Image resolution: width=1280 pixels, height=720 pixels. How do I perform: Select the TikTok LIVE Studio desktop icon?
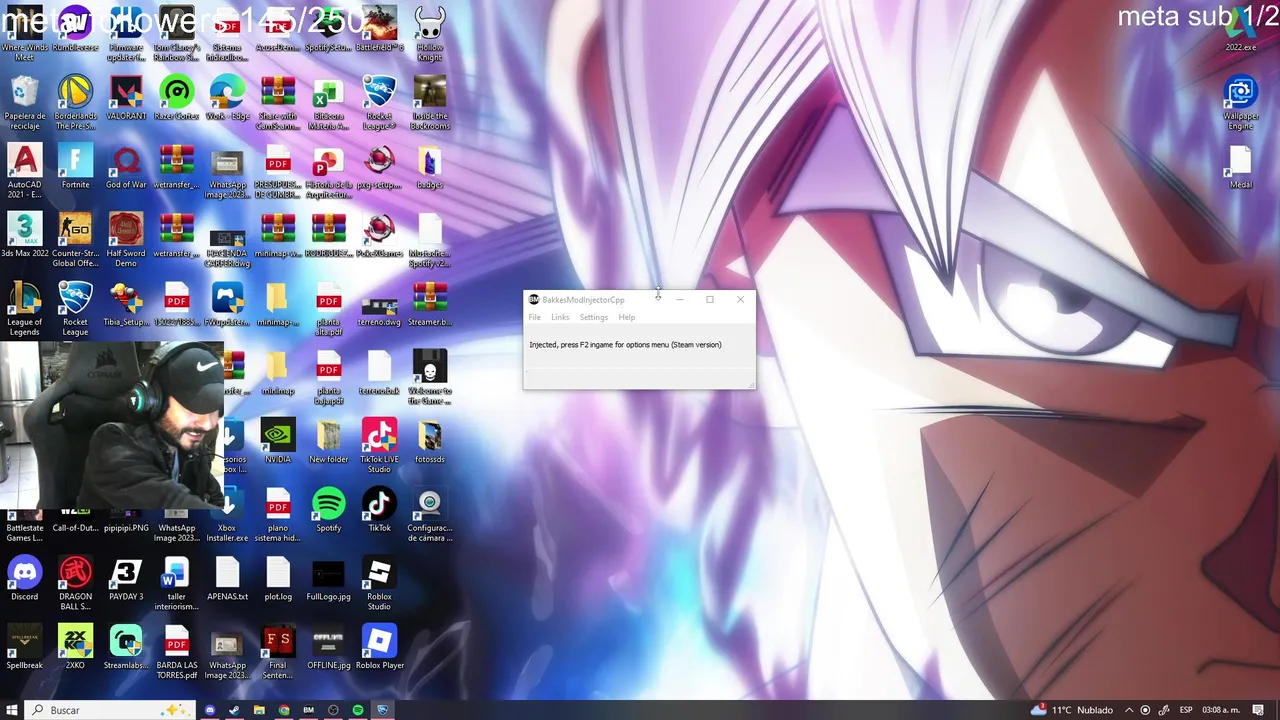click(379, 446)
